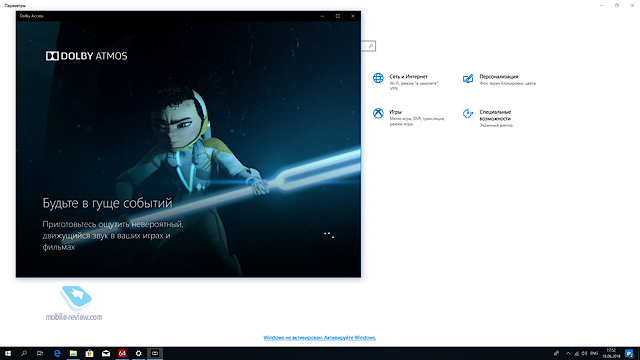Switch the ENG input language indicator
The height and width of the screenshot is (360, 640).
point(594,353)
